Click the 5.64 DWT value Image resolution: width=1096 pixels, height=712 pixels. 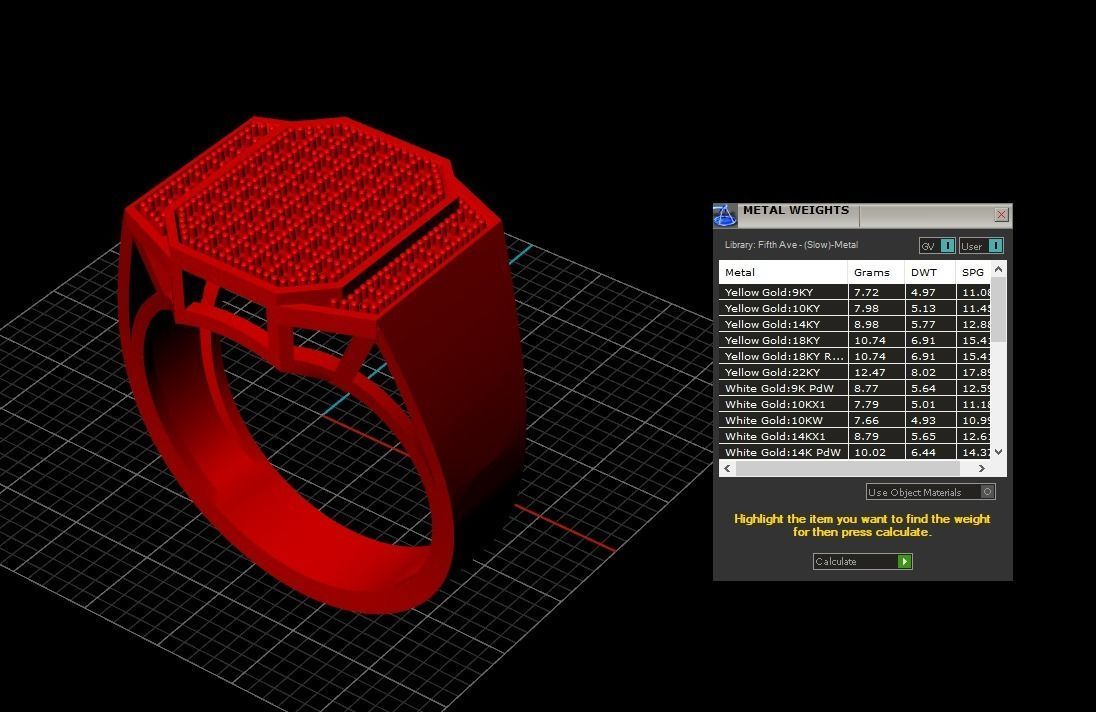(x=923, y=388)
